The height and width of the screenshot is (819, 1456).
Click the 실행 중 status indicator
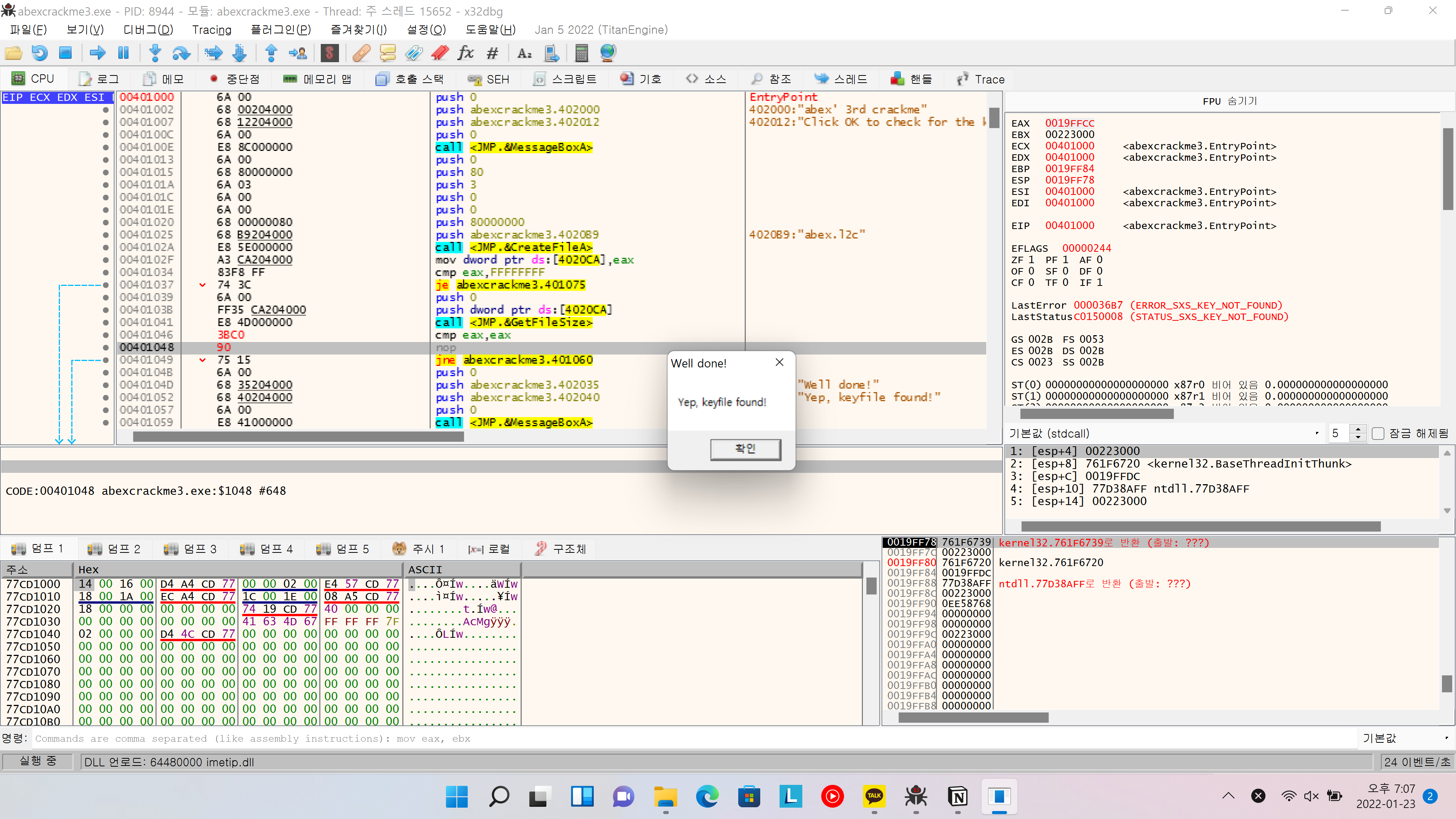(38, 761)
